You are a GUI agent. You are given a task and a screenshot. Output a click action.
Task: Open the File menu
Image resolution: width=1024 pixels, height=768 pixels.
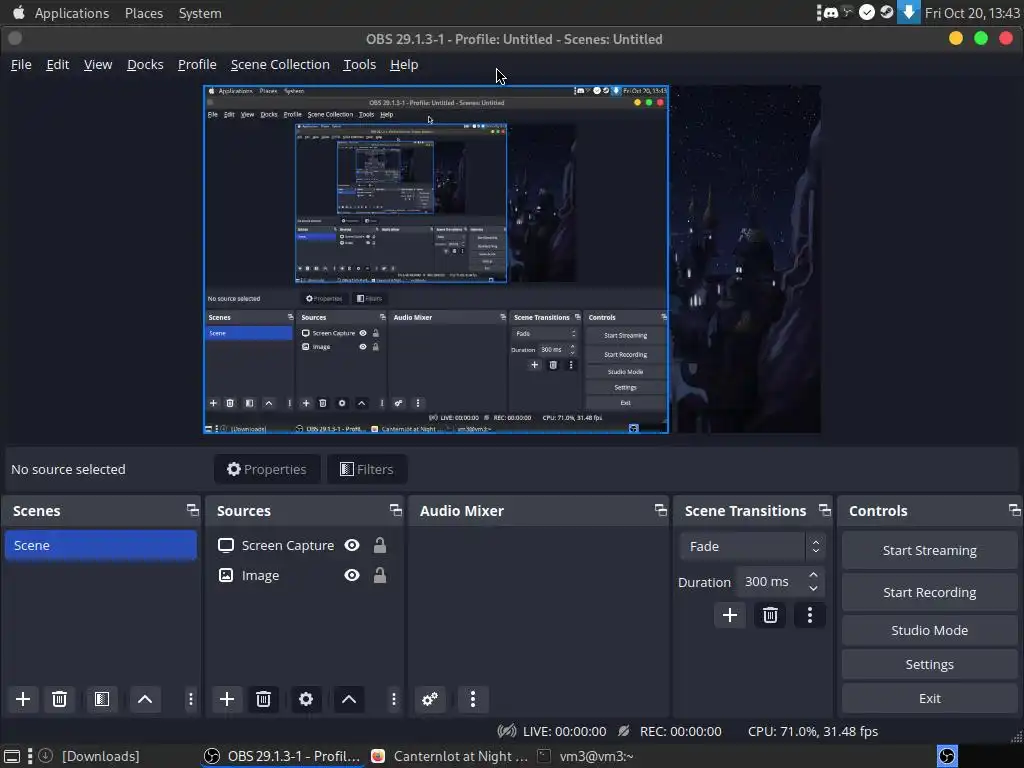click(x=21, y=65)
